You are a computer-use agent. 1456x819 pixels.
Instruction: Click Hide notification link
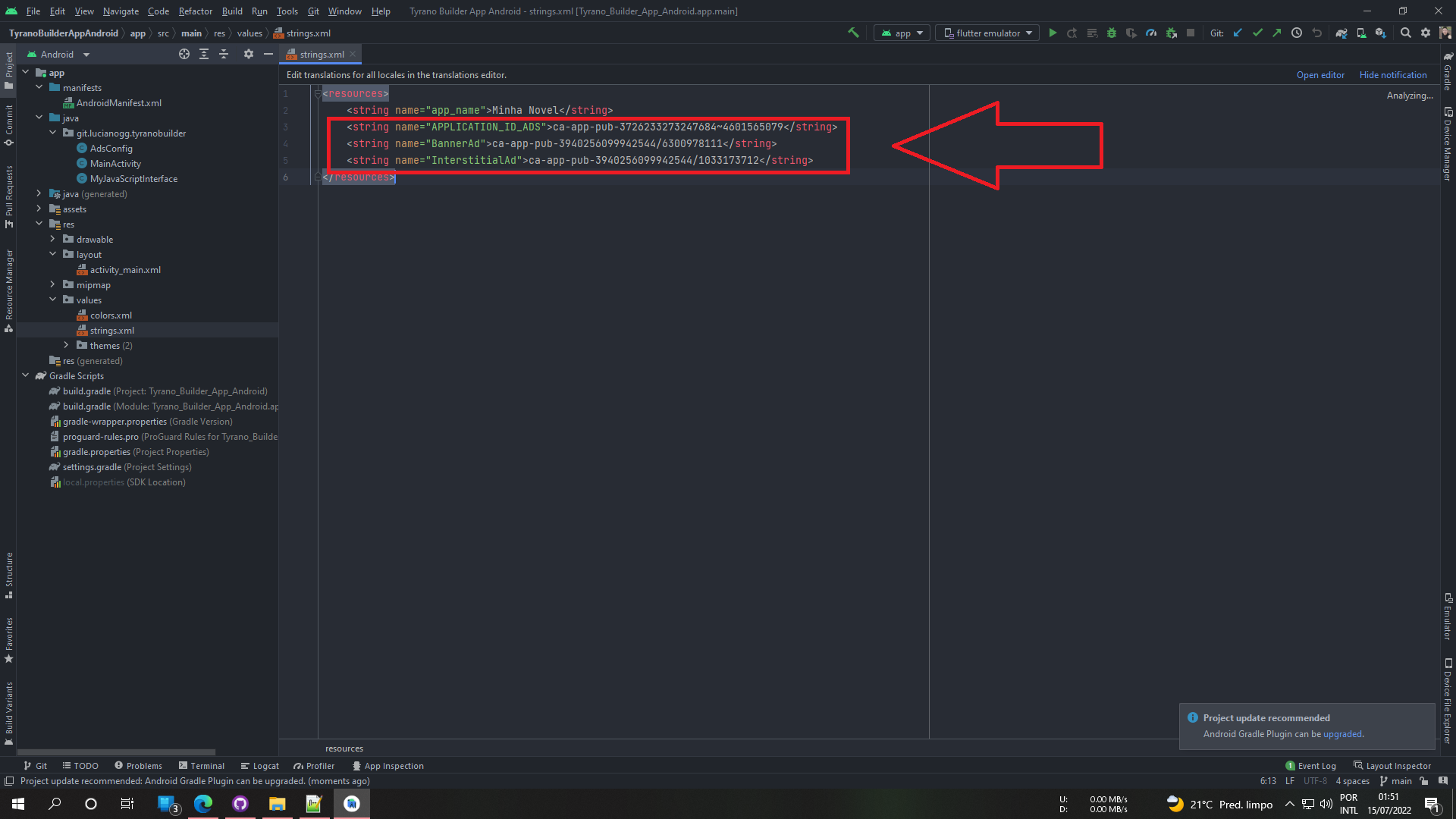[1392, 75]
